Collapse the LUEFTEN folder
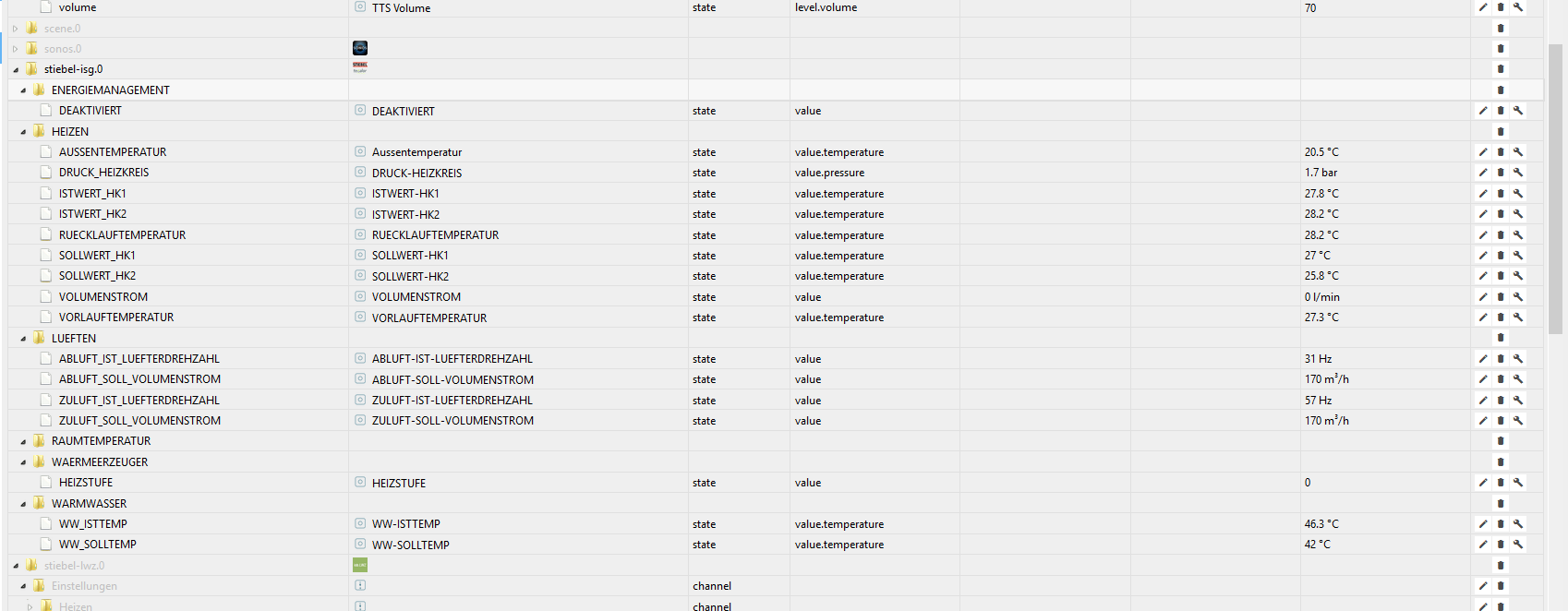Screen dimensions: 1568x611 [23, 339]
